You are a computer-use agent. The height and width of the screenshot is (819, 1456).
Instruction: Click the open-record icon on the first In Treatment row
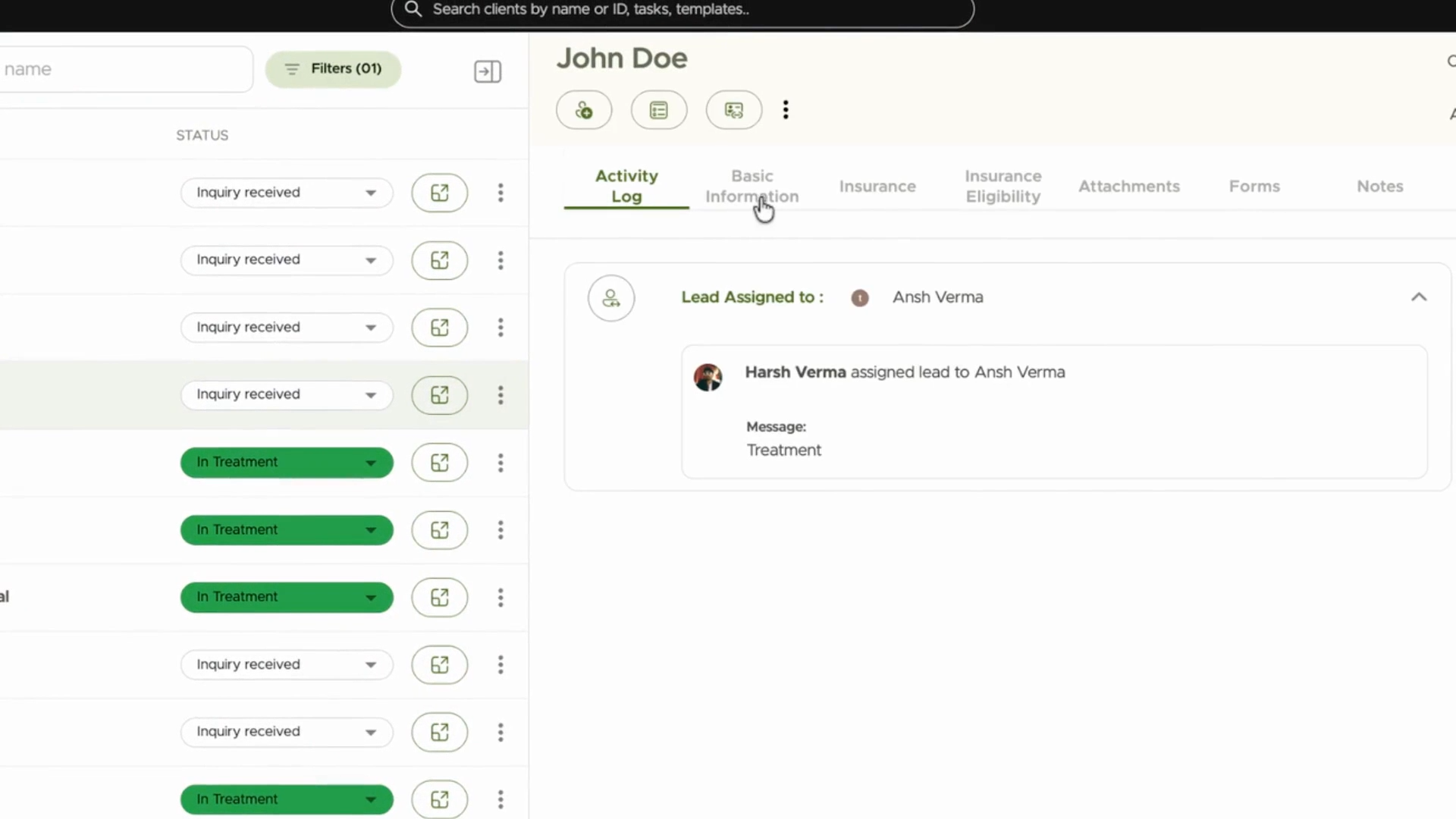tap(440, 463)
